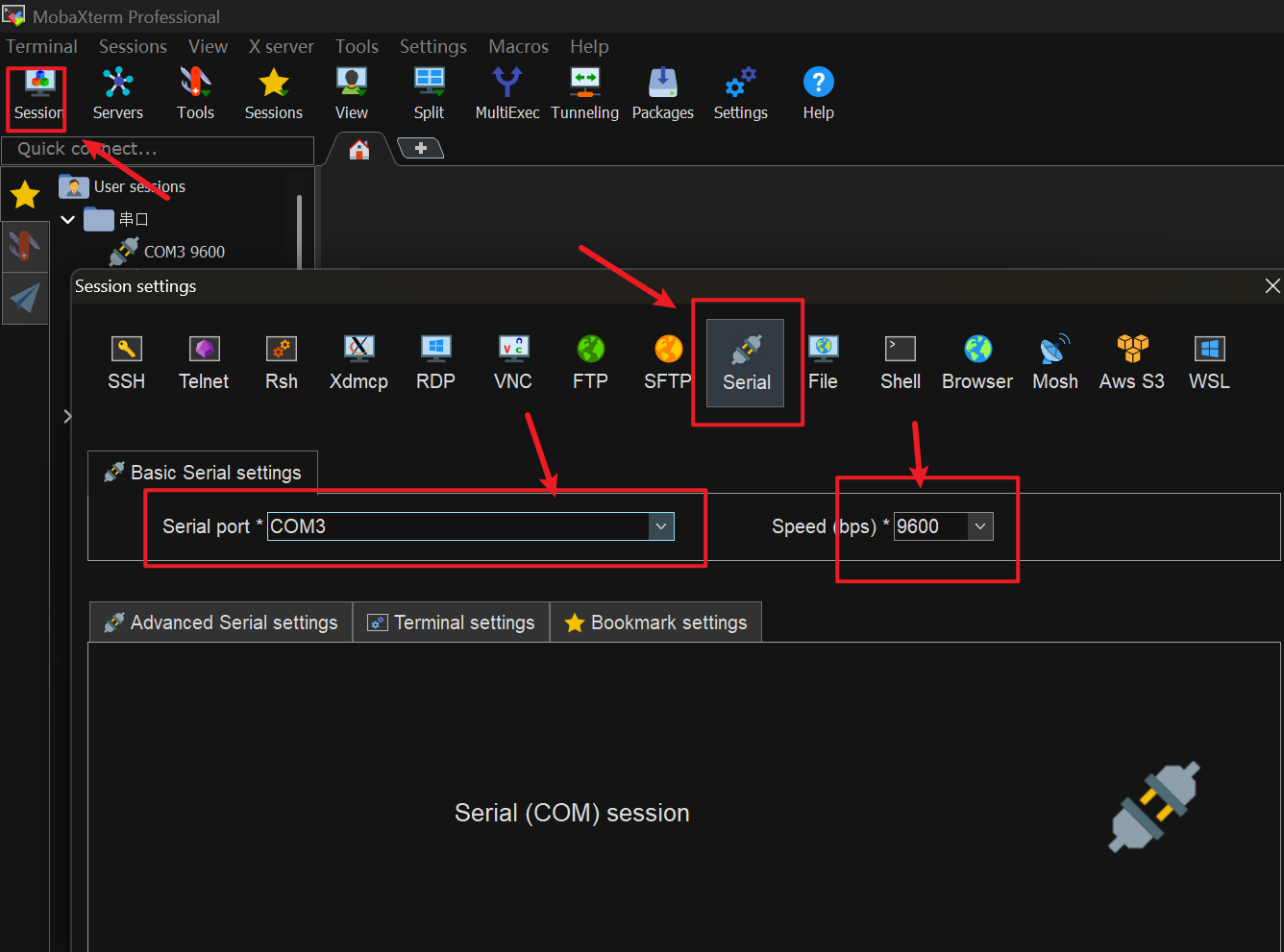Open the Help question mark icon
The height and width of the screenshot is (952, 1284).
(x=819, y=95)
